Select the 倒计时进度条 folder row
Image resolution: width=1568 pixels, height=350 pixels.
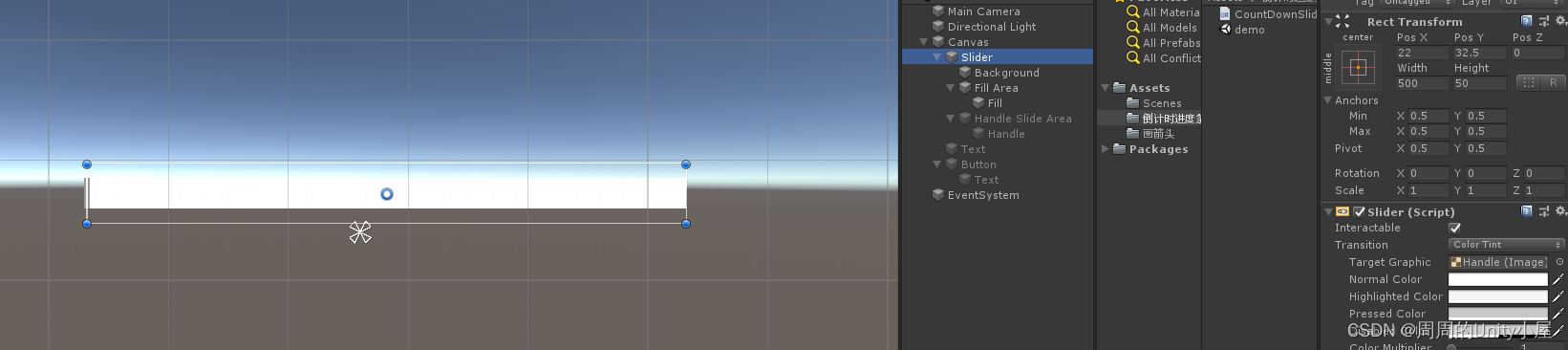point(1149,119)
